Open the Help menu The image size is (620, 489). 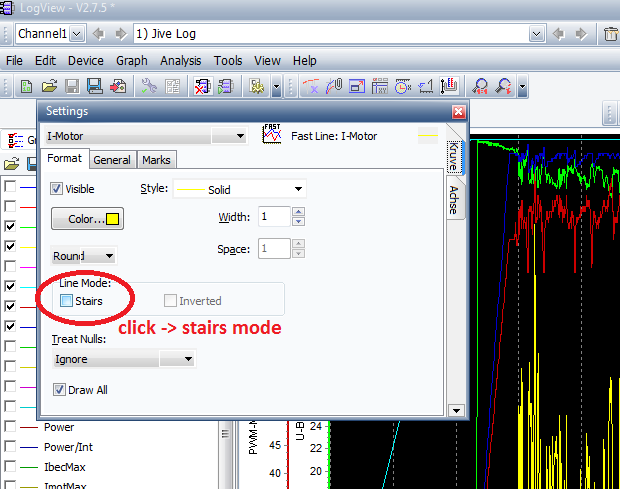[x=304, y=61]
